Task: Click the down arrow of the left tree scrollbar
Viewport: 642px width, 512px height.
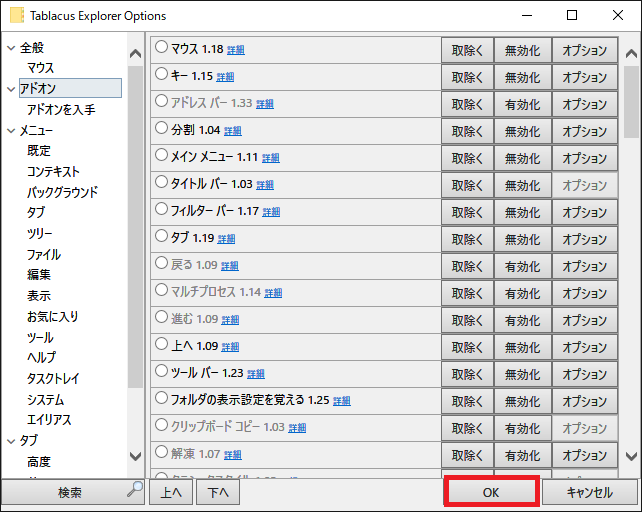Action: click(136, 456)
